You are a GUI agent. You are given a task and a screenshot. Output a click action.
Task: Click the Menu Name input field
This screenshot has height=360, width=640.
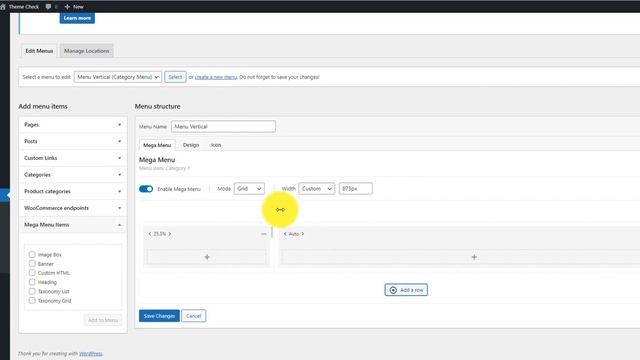[223, 127]
